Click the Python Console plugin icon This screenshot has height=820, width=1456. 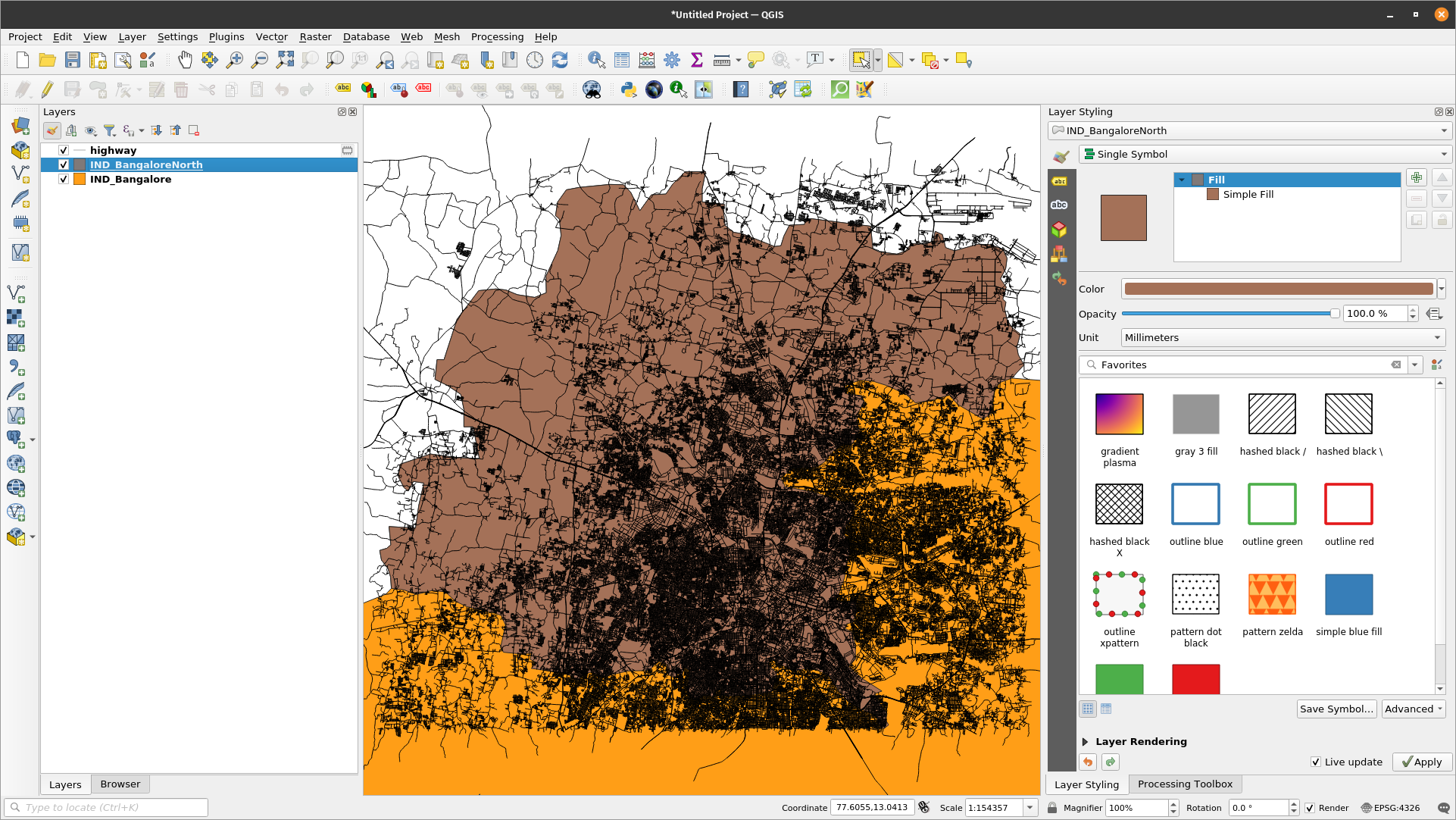click(x=627, y=90)
